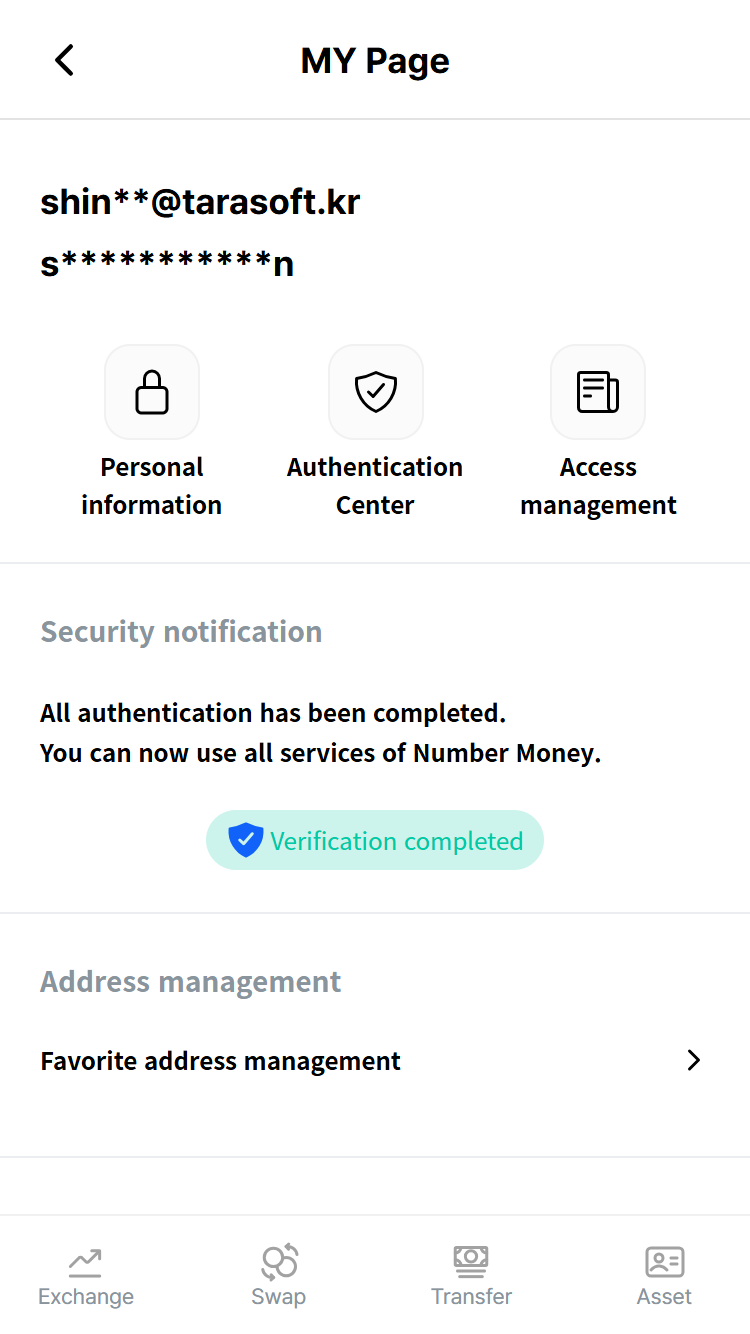Open the Authentication Center shield icon
This screenshot has width=750, height=1334.
tap(376, 392)
